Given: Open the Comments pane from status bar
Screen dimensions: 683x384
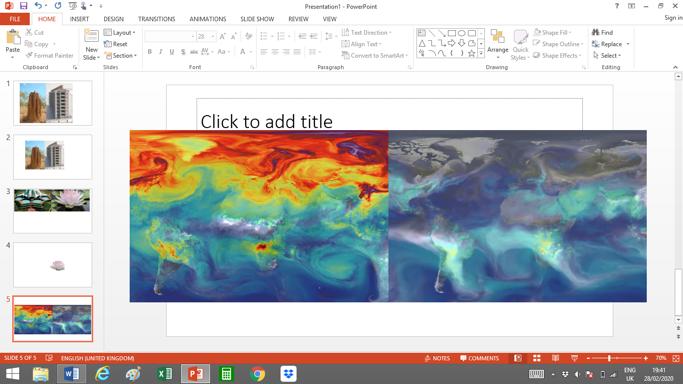Looking at the screenshot, I should click(x=479, y=358).
